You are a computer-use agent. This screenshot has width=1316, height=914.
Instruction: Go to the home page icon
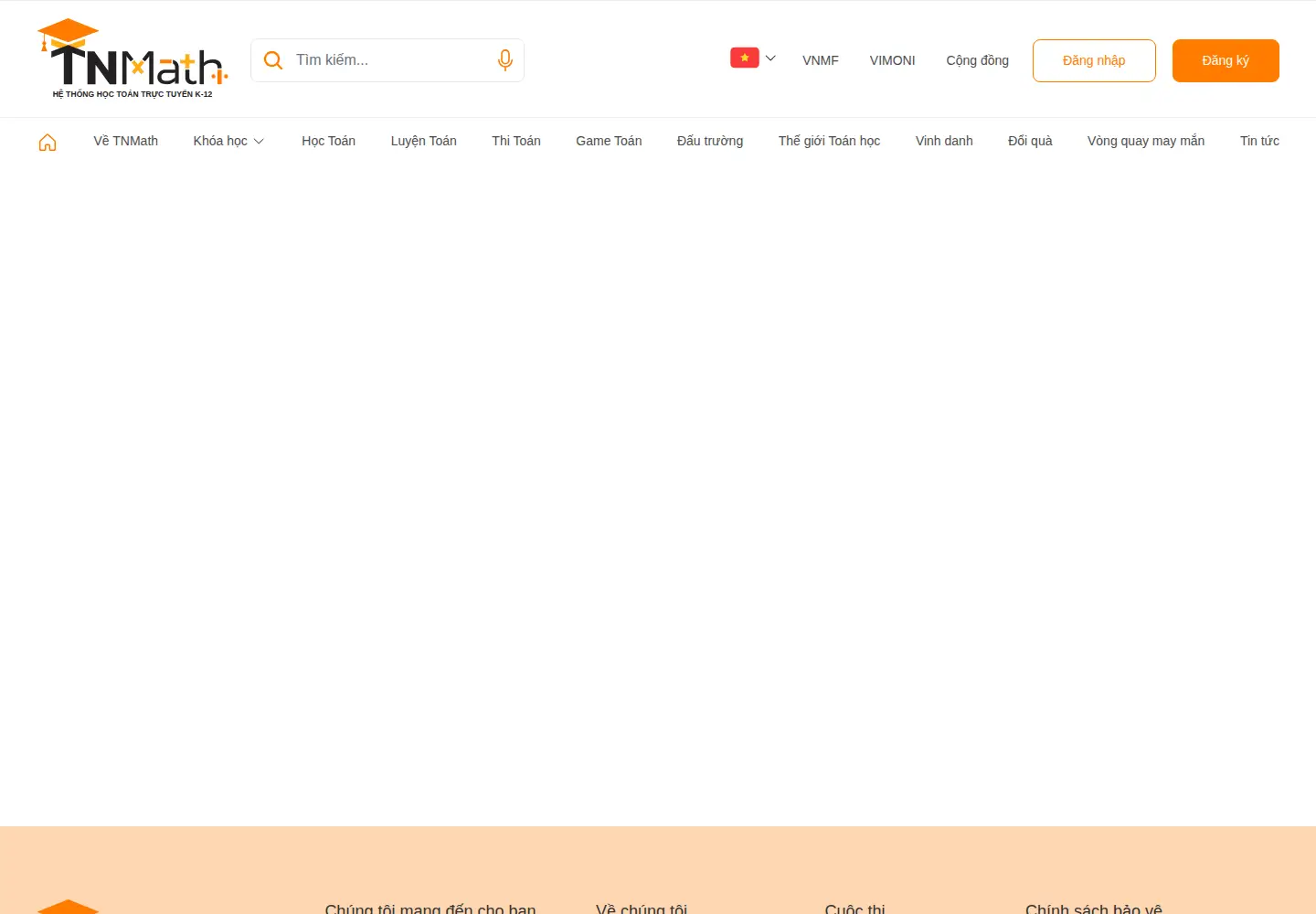click(48, 142)
